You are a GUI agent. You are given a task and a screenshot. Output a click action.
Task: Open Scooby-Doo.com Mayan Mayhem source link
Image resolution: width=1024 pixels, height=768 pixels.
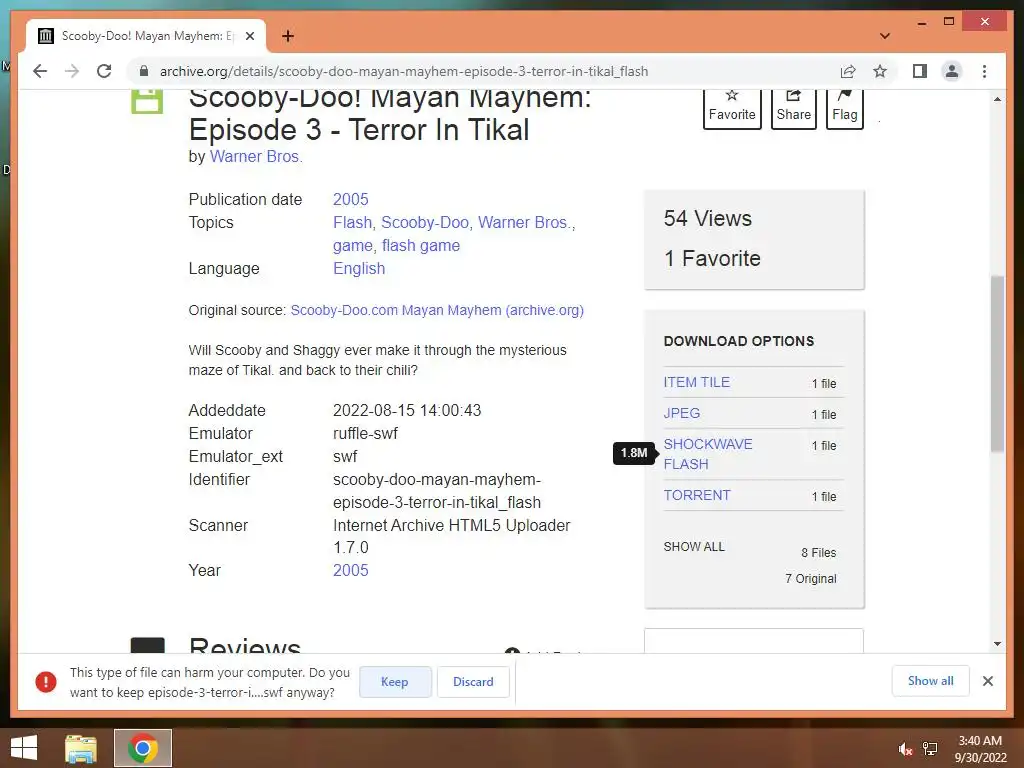437,310
